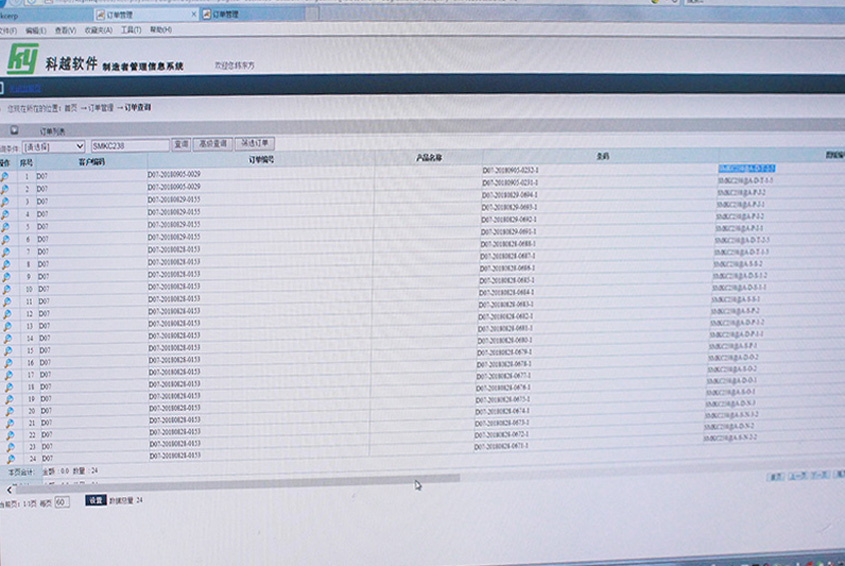The height and width of the screenshot is (566, 845).
Task: Click the magnifier icon in row 10
Action: click(x=5, y=288)
